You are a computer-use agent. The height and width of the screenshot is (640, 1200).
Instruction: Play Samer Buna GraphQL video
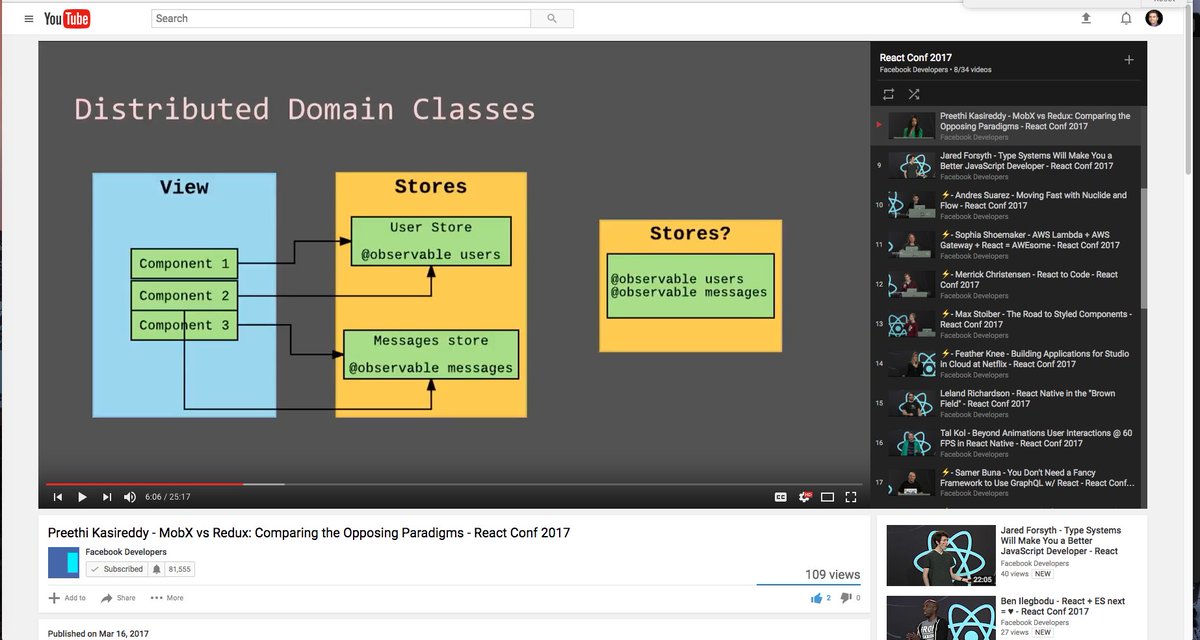[1007, 482]
